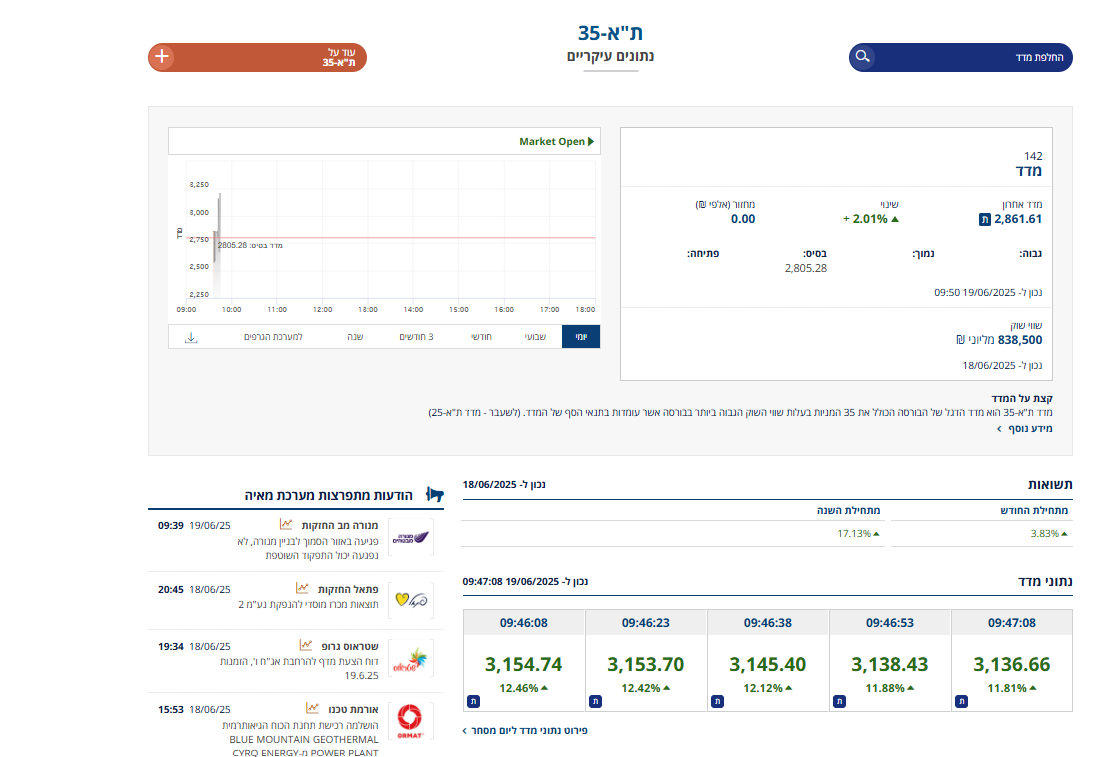Viewport: 1107px width, 757px height.
Task: Click chart icon beside פתאל החזקות
Action: (x=301, y=589)
